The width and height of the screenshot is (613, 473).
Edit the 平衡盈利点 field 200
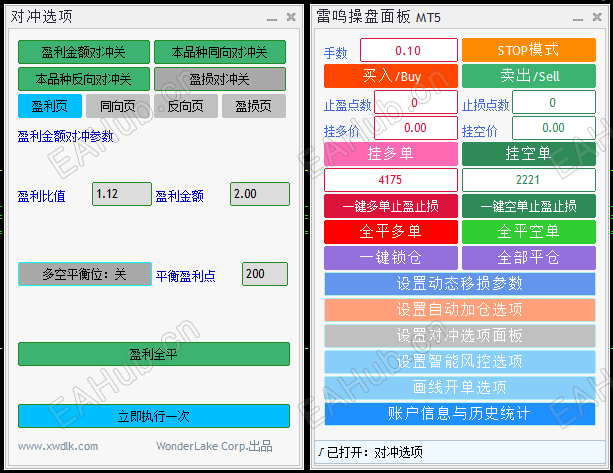coord(265,274)
